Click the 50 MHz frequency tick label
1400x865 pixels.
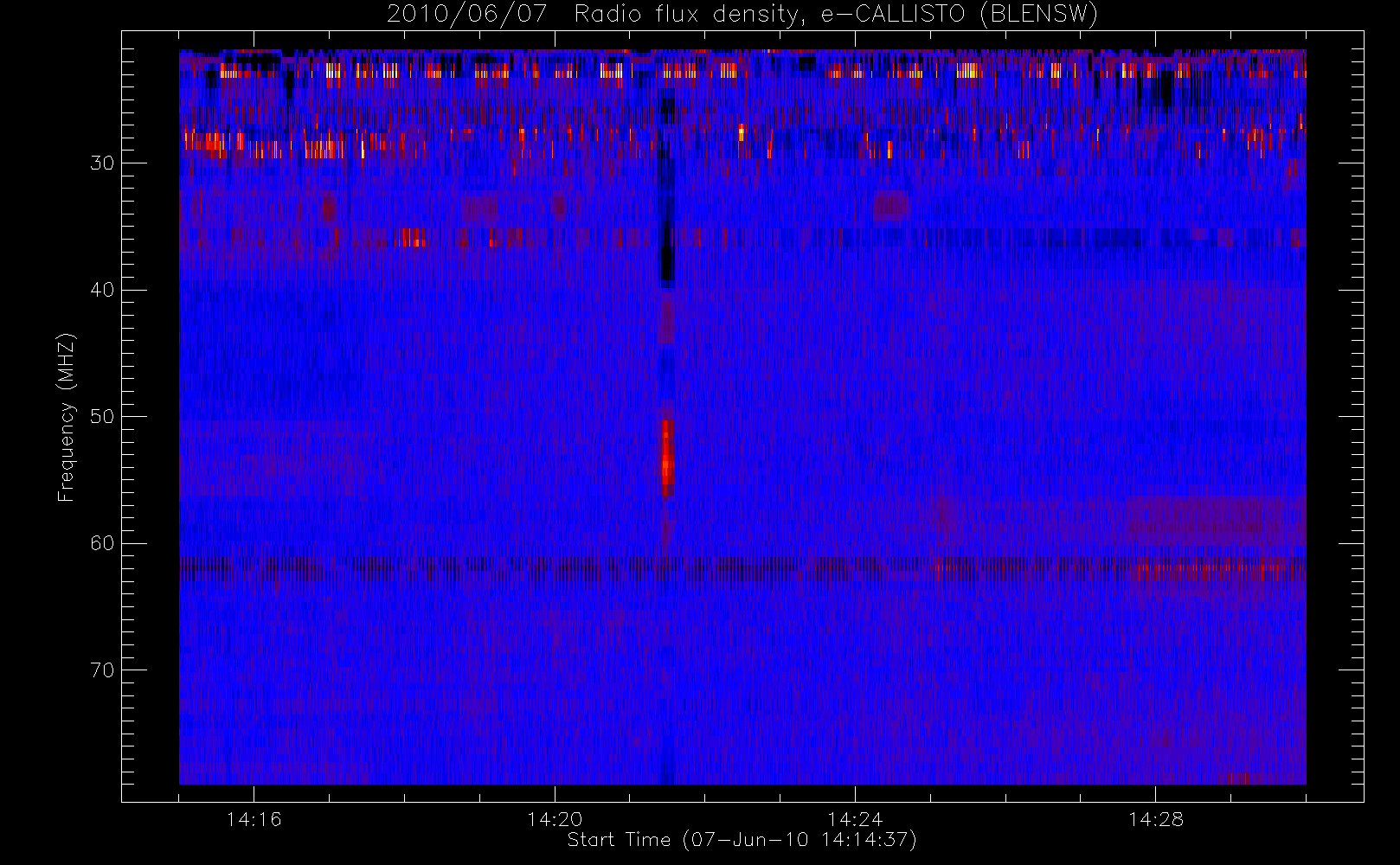point(102,417)
